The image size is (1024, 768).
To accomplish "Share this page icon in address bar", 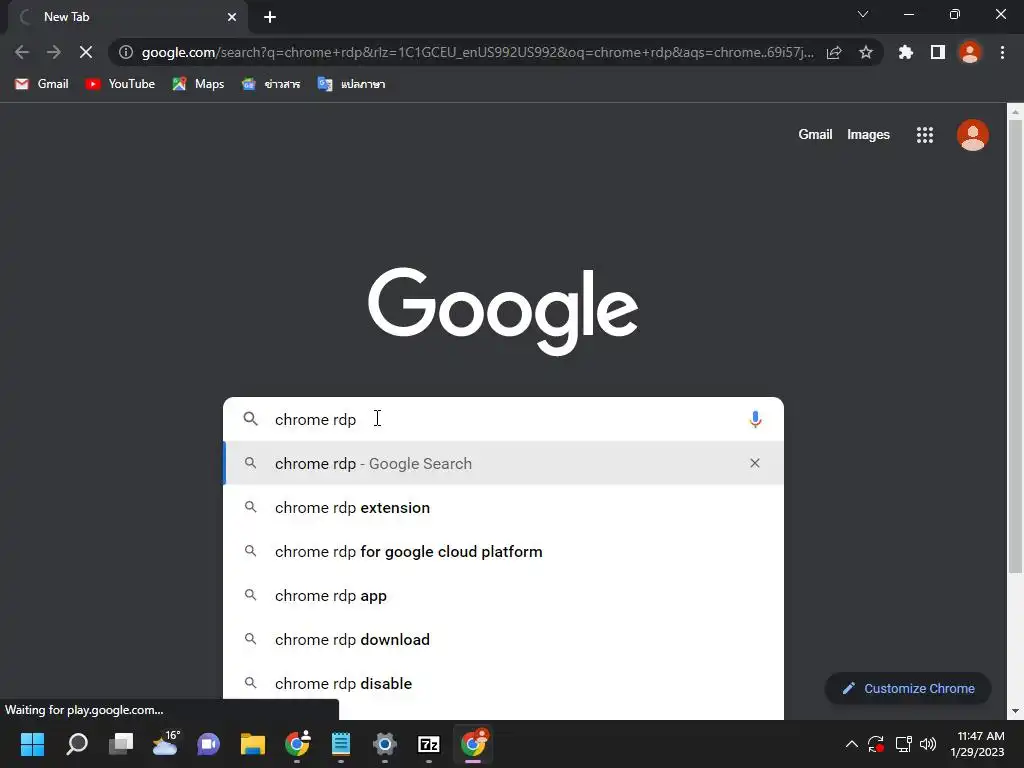I will click(x=834, y=52).
